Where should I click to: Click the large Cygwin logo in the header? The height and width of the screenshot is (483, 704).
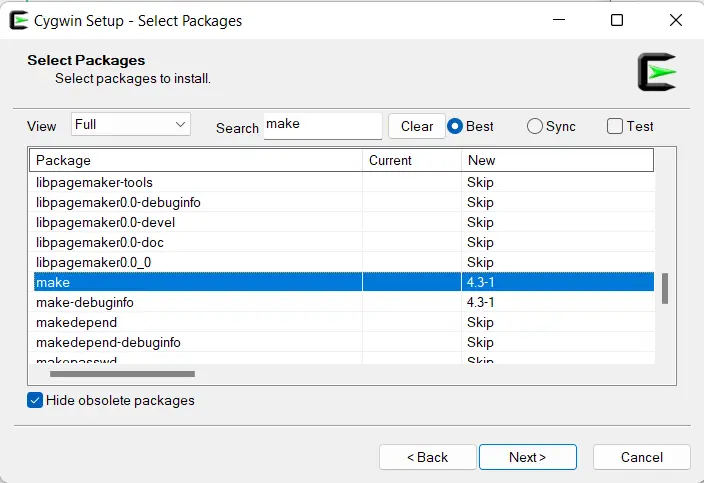click(x=657, y=72)
